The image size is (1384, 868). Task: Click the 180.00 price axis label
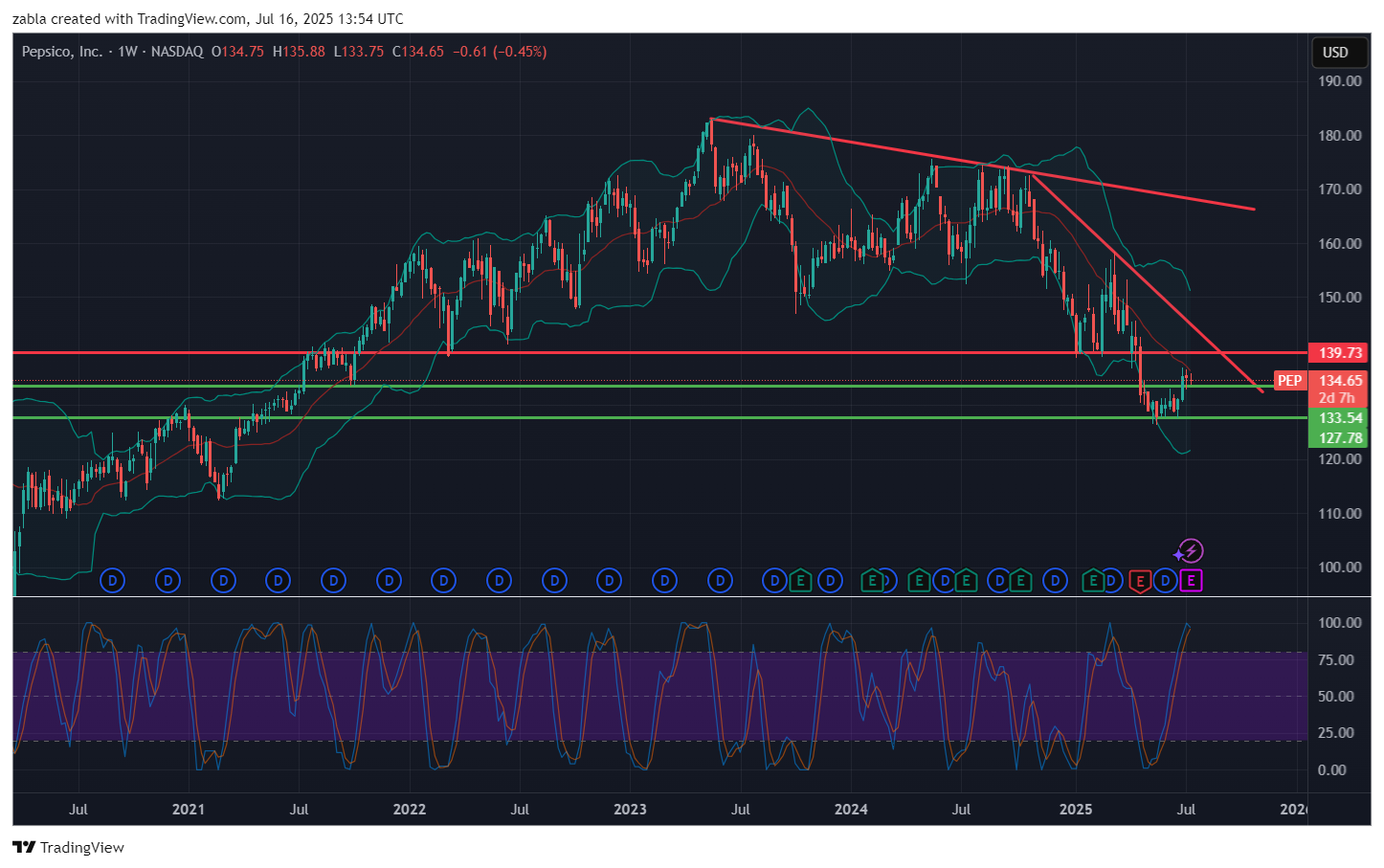(x=1340, y=136)
